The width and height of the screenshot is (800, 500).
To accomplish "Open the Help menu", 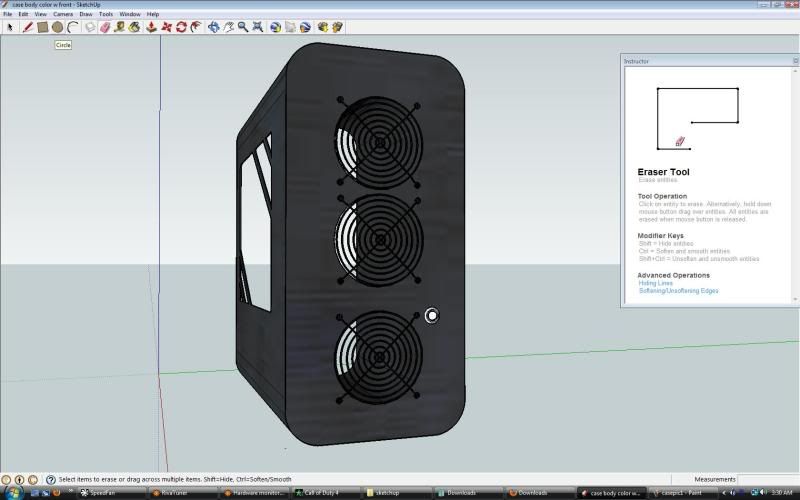I will click(x=153, y=14).
